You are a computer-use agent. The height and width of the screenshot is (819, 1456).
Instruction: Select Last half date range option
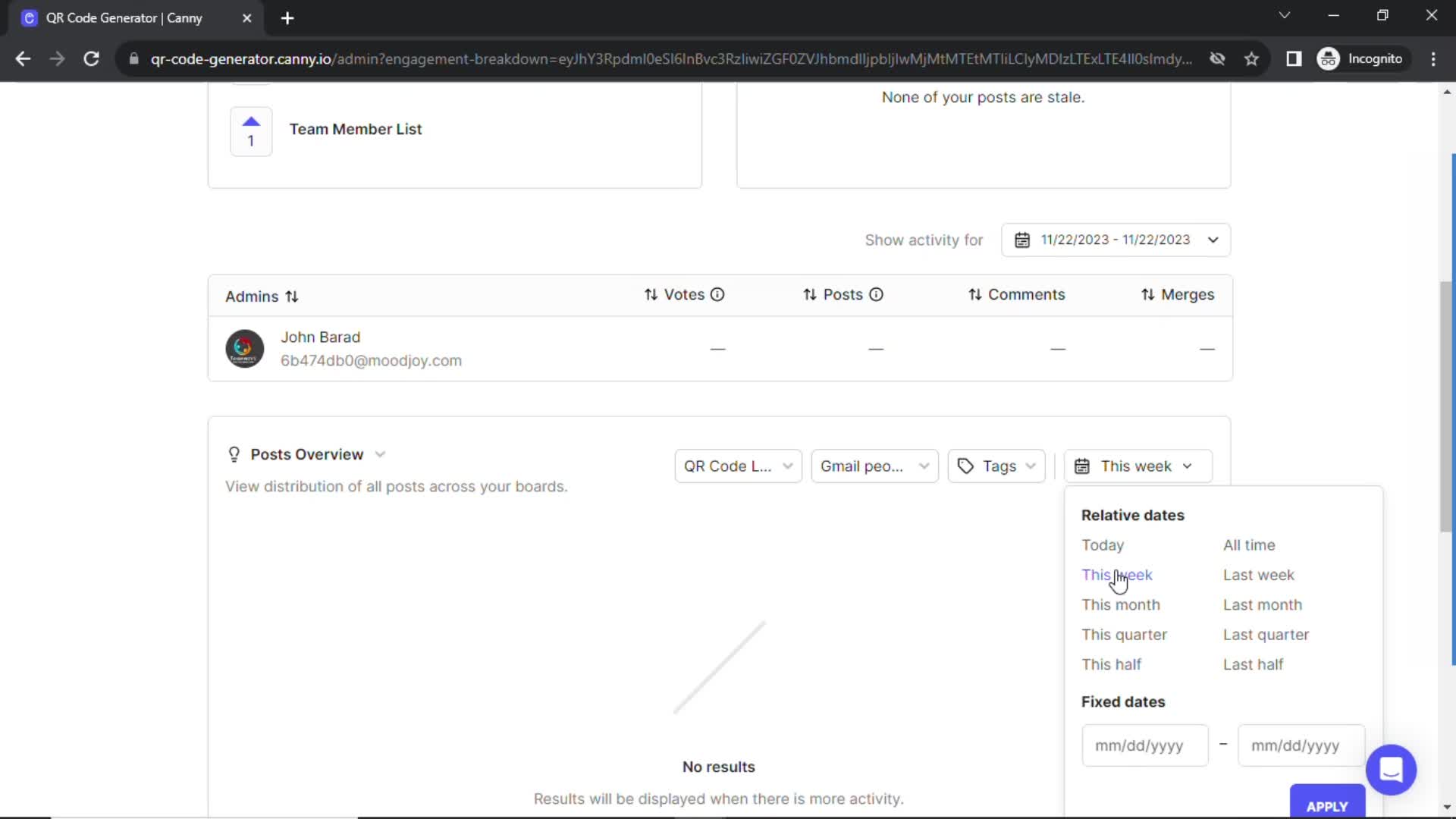[x=1254, y=665]
